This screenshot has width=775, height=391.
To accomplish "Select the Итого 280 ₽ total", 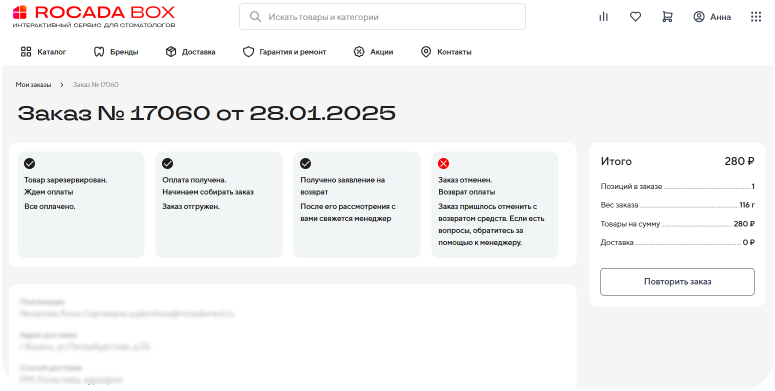I will 677,162.
